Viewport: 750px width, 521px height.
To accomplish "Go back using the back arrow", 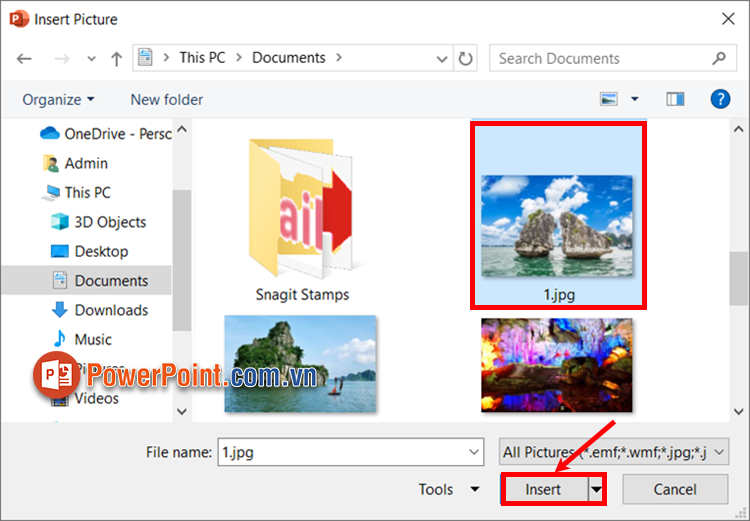I will point(24,59).
